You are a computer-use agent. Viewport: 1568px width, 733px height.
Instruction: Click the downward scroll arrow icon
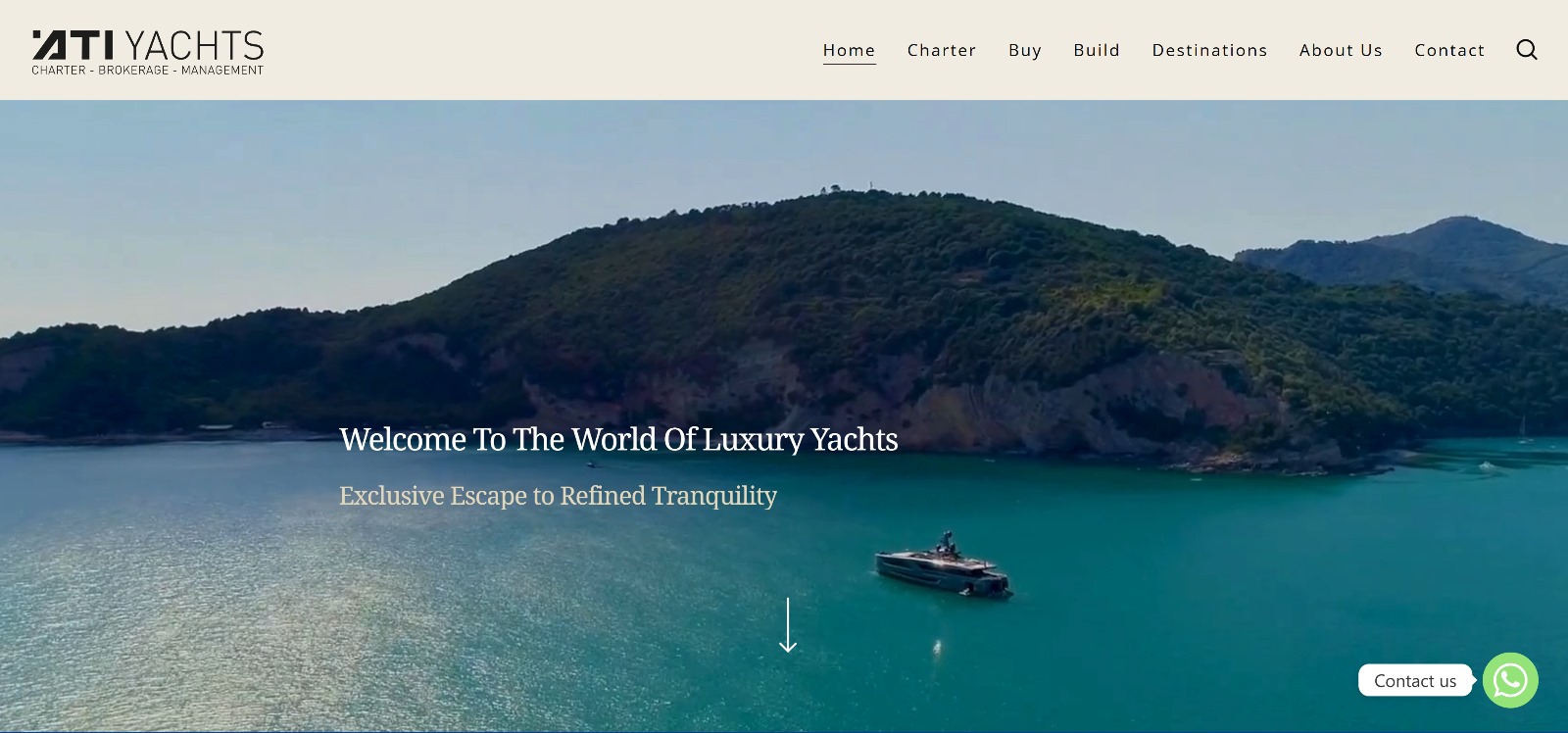coord(788,625)
